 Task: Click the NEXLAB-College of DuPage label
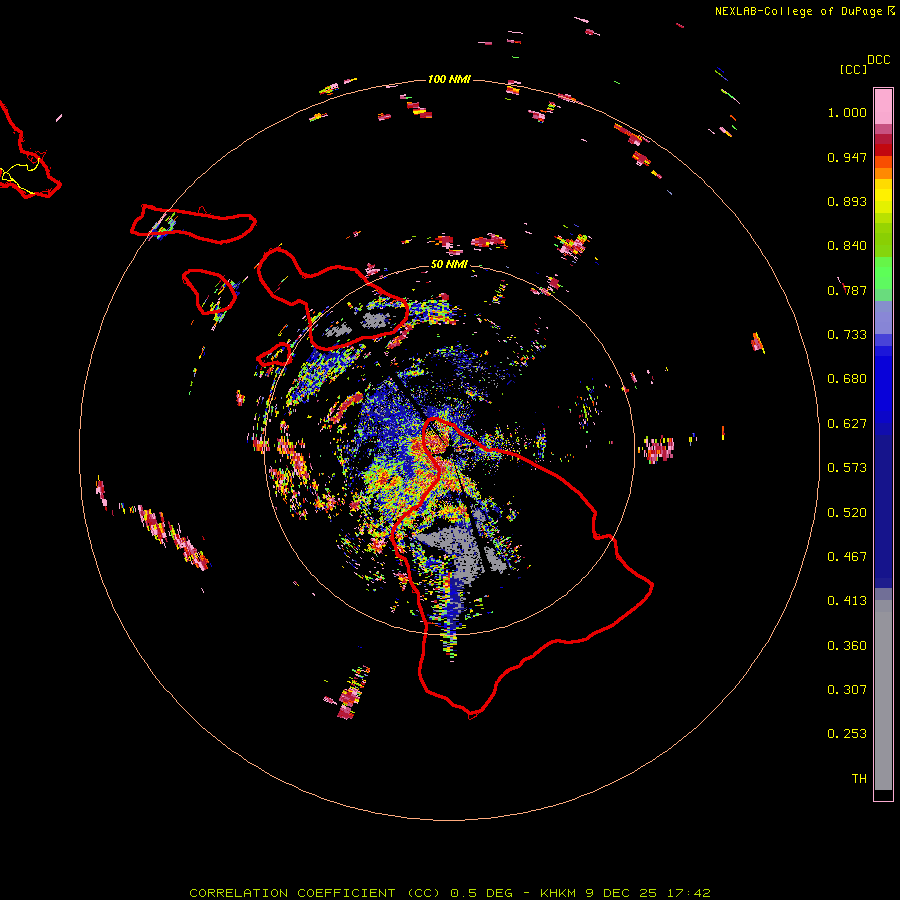pos(798,11)
